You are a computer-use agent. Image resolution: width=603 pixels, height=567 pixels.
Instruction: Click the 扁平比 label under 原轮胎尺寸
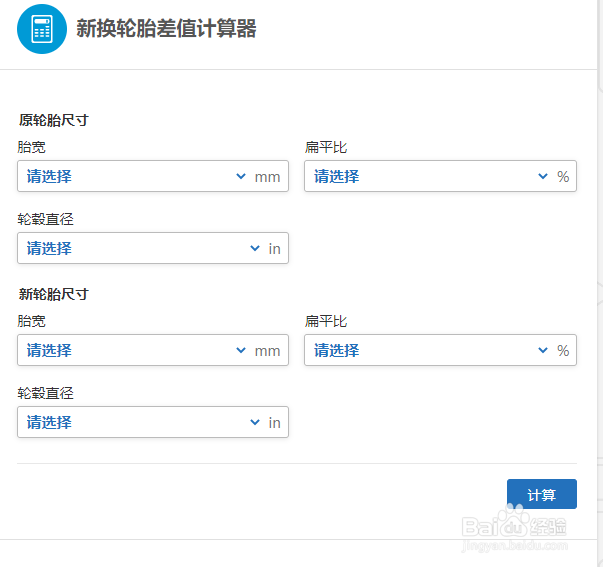(326, 147)
